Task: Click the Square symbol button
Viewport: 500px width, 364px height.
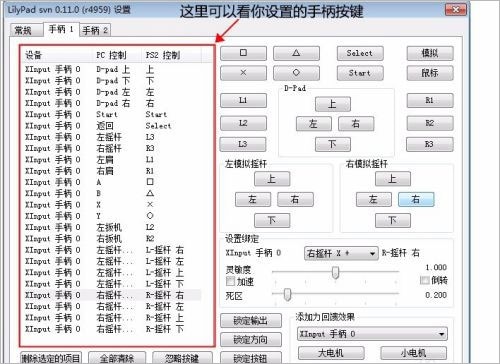Action: (243, 53)
